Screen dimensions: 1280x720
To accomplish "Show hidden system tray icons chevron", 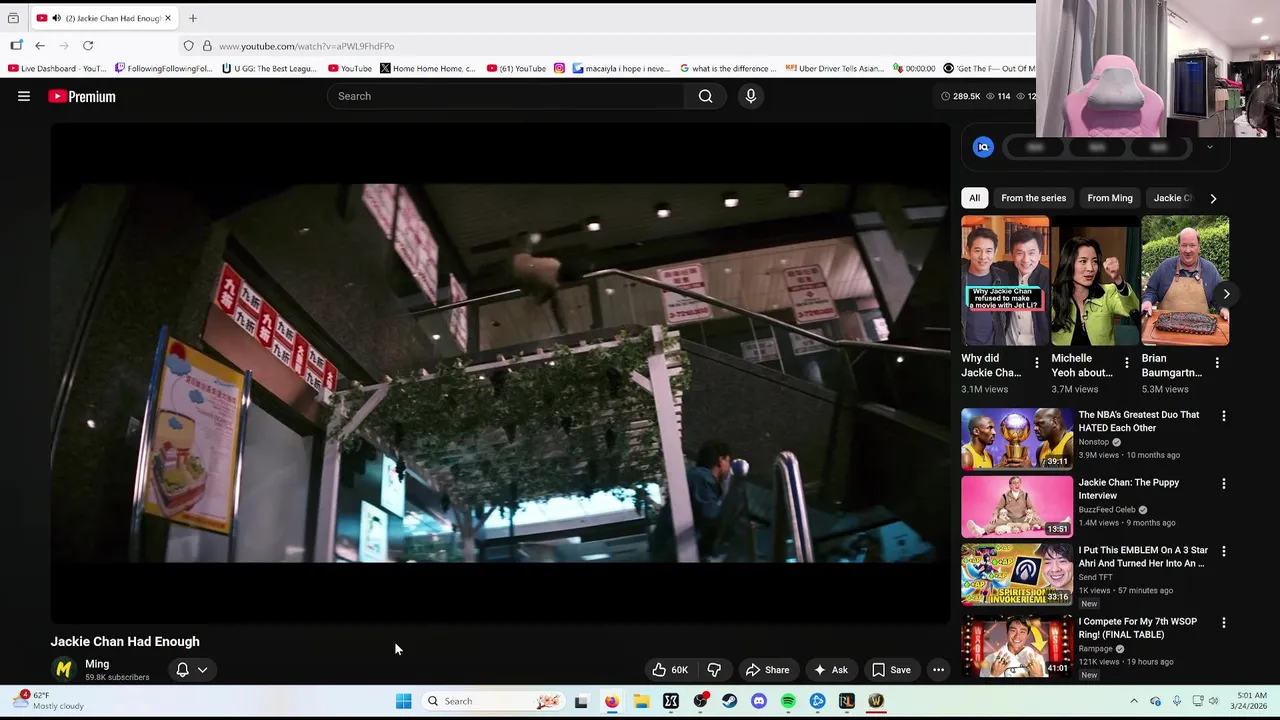I will click(1134, 701).
